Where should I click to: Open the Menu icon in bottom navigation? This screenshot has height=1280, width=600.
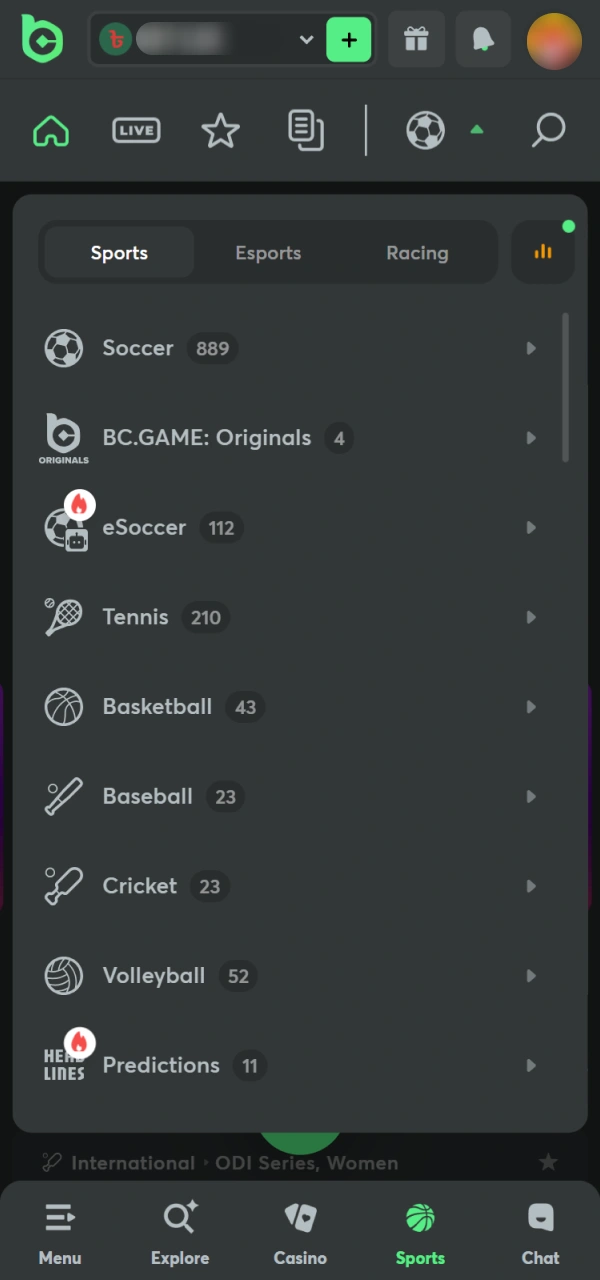[x=60, y=1230]
